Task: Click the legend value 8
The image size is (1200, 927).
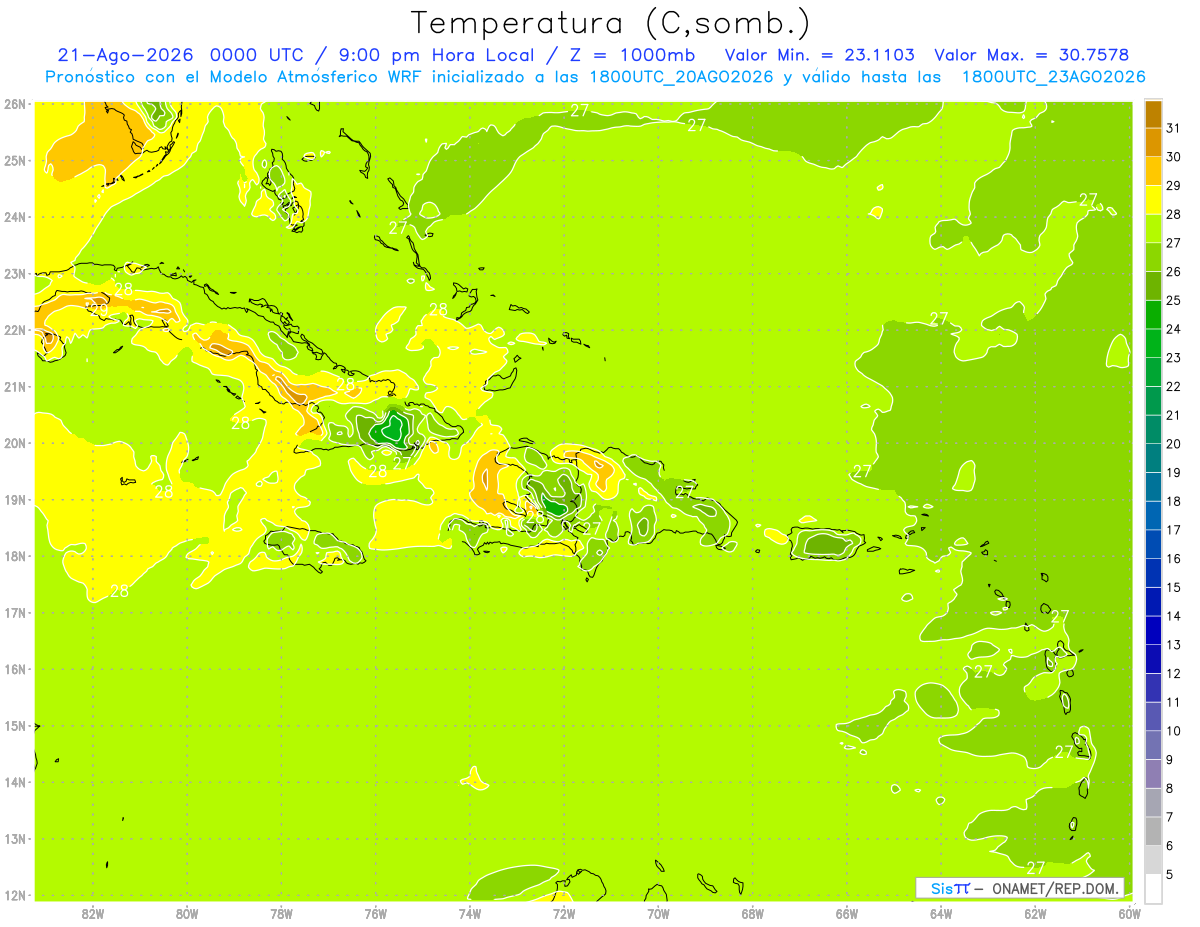Action: coord(1169,789)
